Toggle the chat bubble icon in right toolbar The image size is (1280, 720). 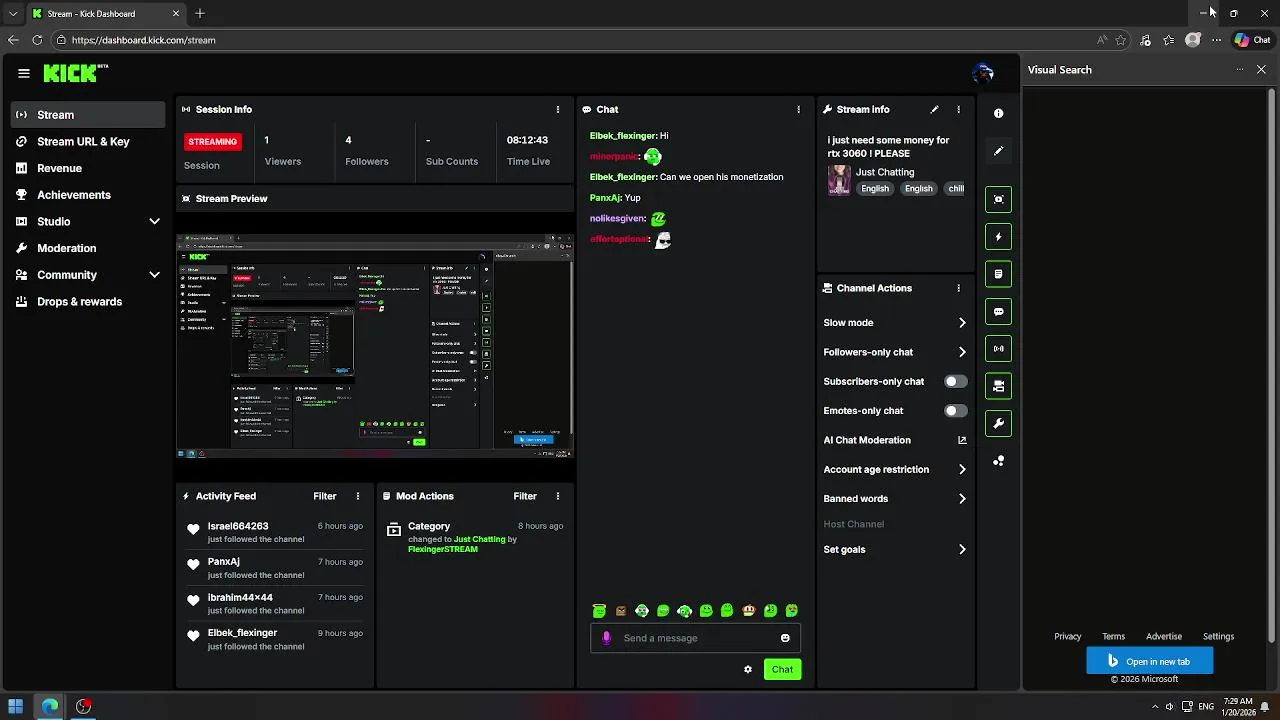pyautogui.click(x=998, y=312)
